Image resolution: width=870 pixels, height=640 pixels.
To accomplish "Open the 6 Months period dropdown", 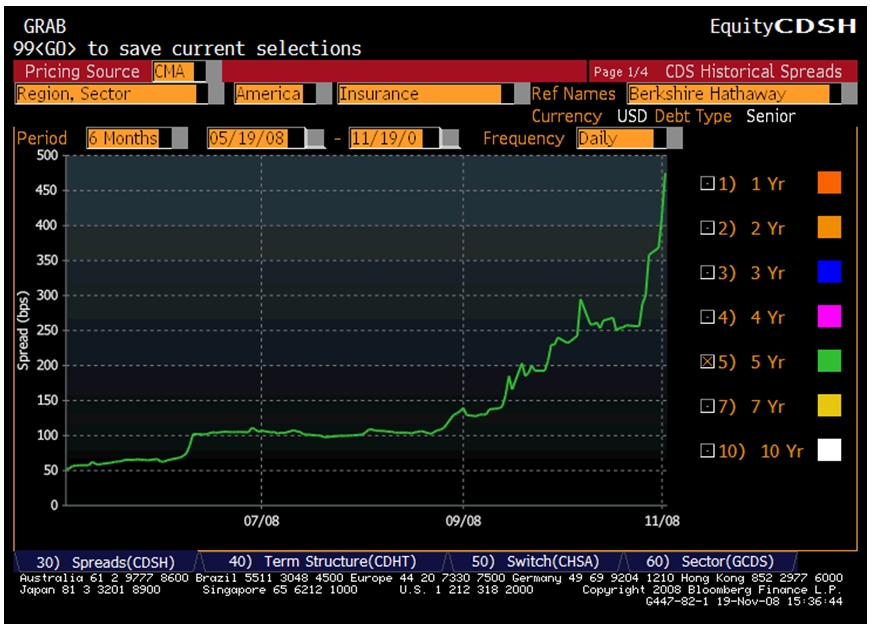I will (180, 138).
